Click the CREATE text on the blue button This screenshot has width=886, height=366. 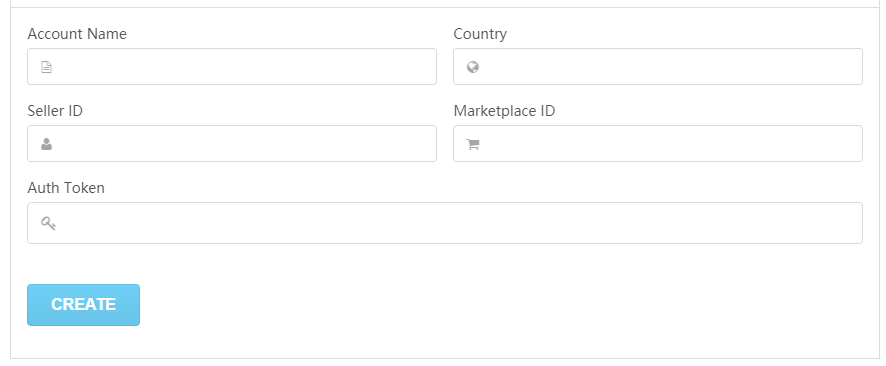click(x=84, y=304)
